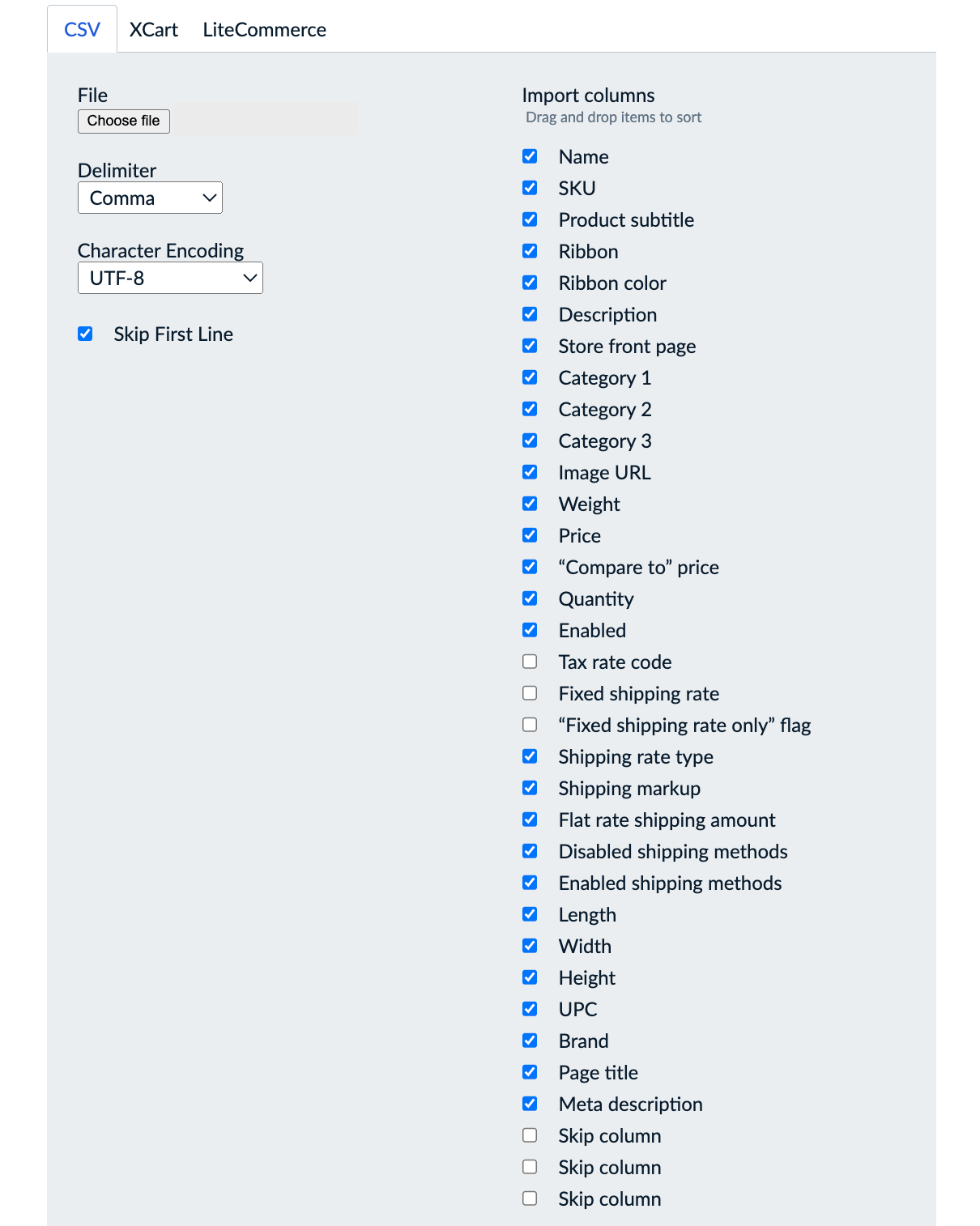The width and height of the screenshot is (980, 1226).
Task: Disable the Product subtitle column
Action: 530,219
